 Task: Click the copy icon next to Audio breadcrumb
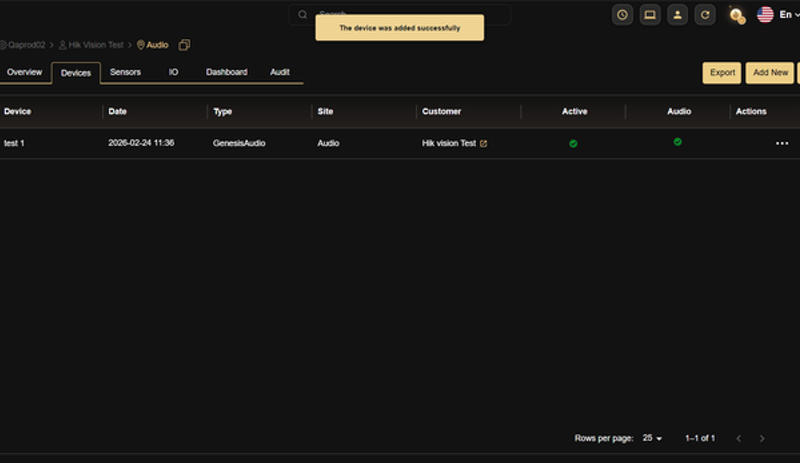coord(184,45)
